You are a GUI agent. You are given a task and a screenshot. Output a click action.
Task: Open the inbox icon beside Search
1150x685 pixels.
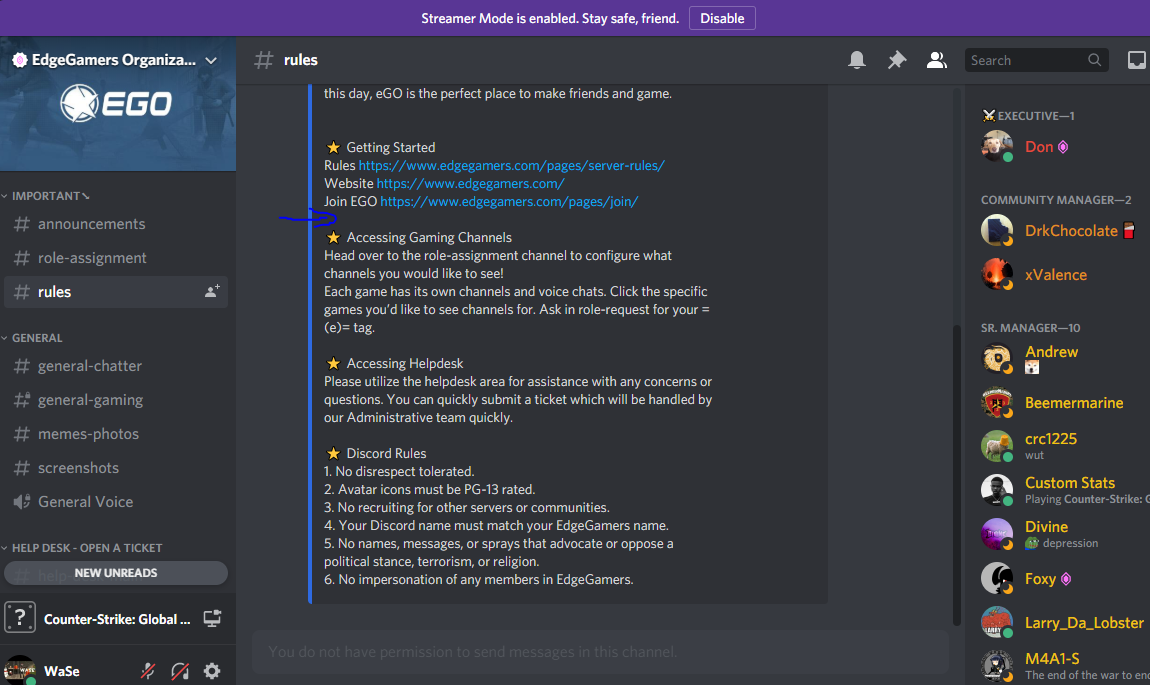1137,60
